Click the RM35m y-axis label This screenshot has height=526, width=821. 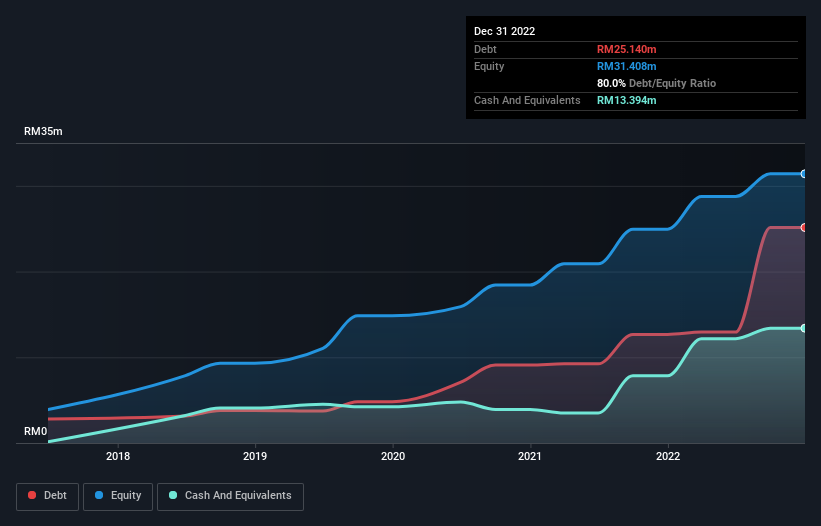[x=43, y=131]
